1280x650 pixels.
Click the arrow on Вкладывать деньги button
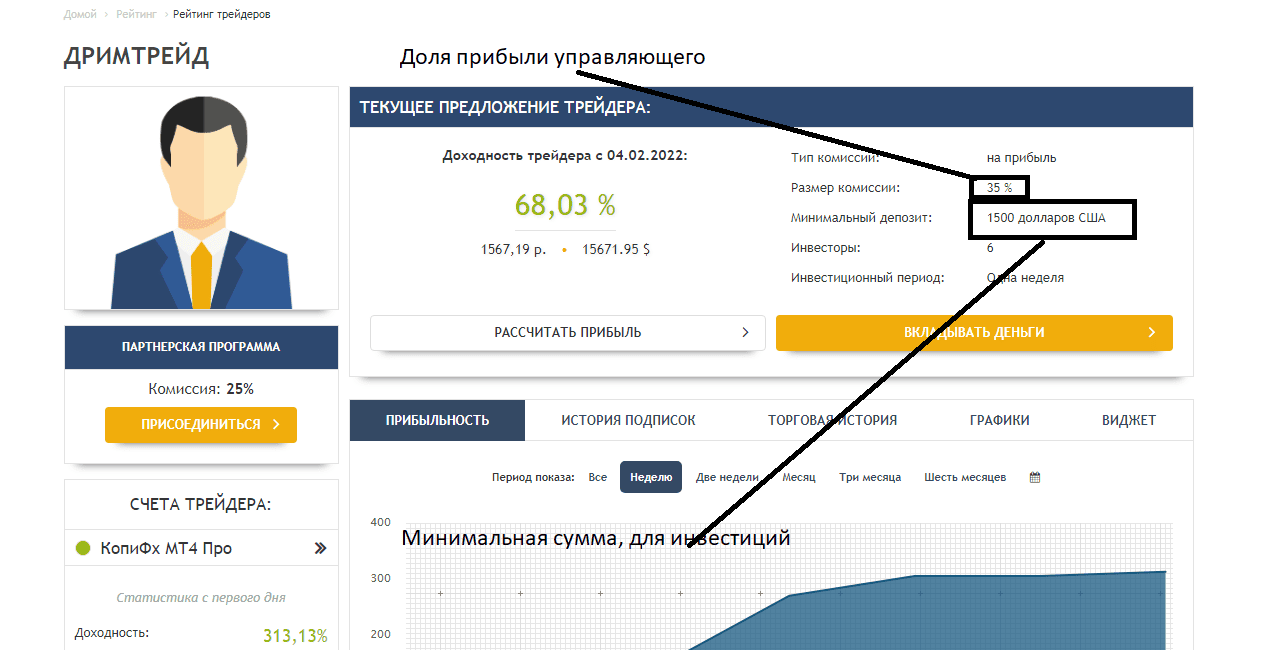pyautogui.click(x=1152, y=332)
